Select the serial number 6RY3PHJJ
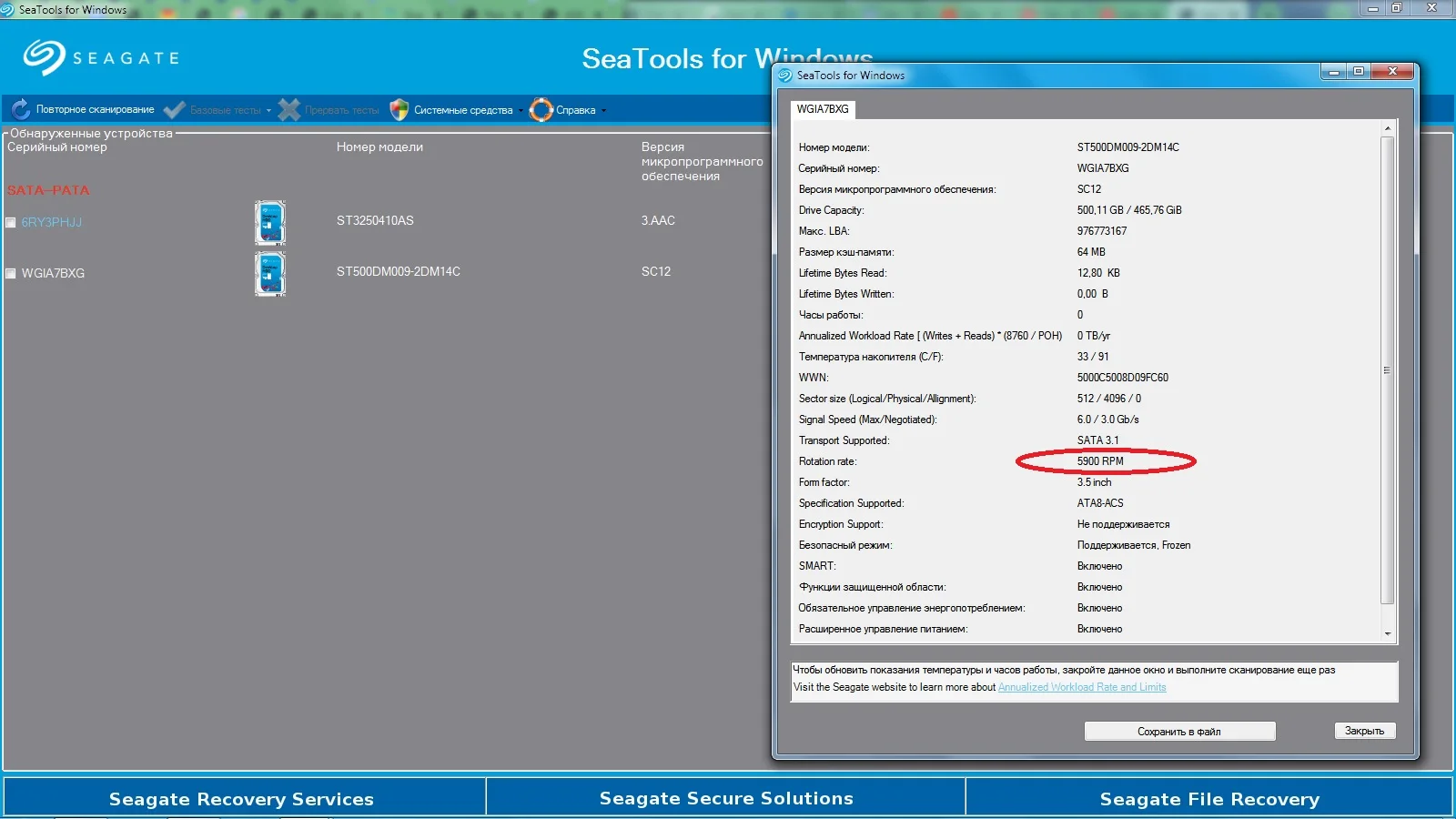 point(52,223)
